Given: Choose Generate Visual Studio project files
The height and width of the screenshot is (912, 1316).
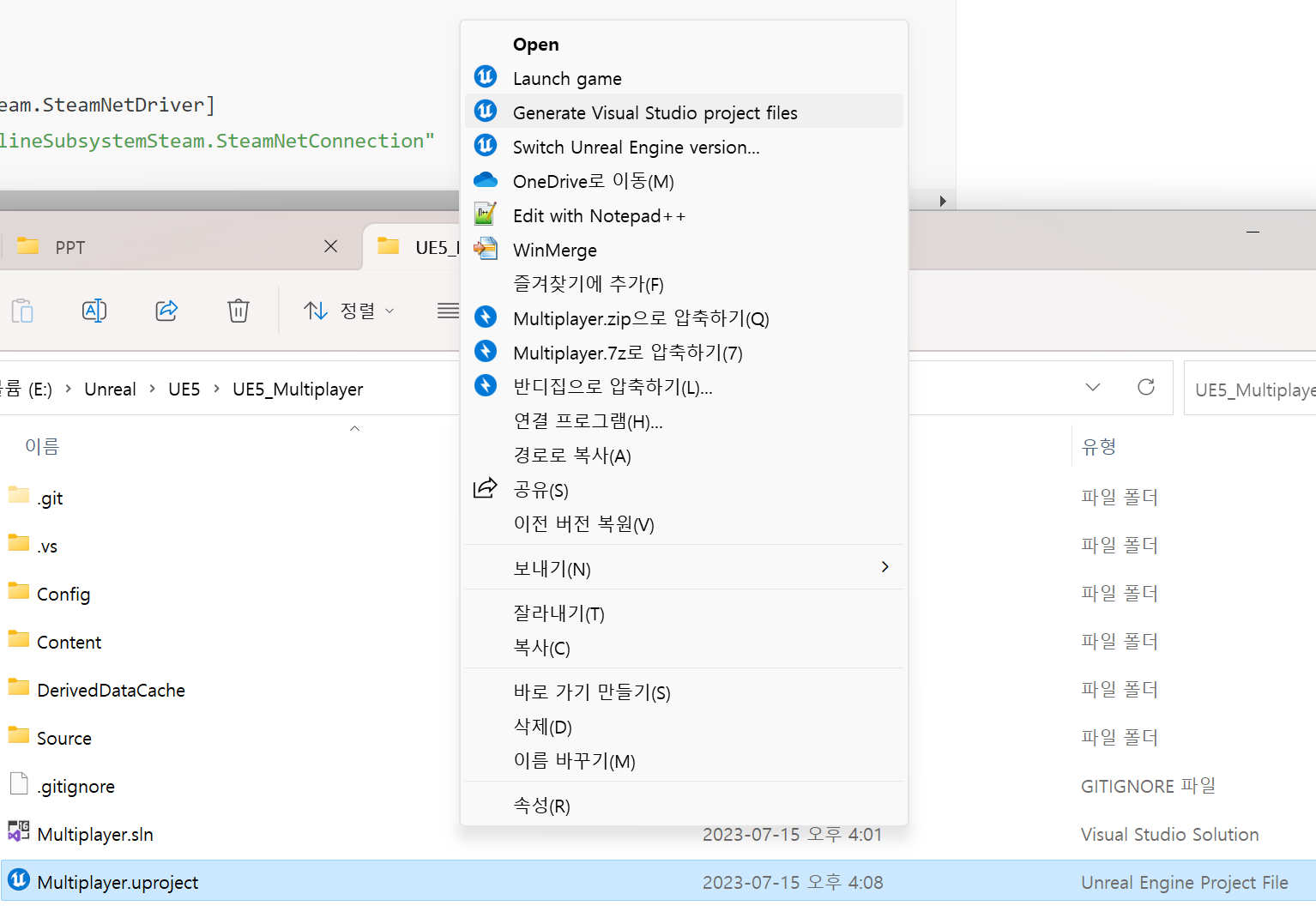Looking at the screenshot, I should tap(684, 112).
